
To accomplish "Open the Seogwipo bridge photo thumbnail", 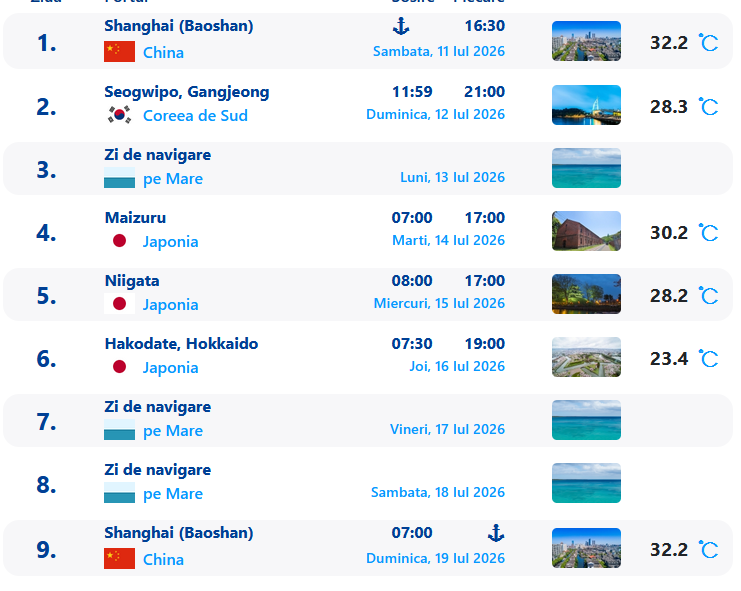I will click(x=586, y=105).
